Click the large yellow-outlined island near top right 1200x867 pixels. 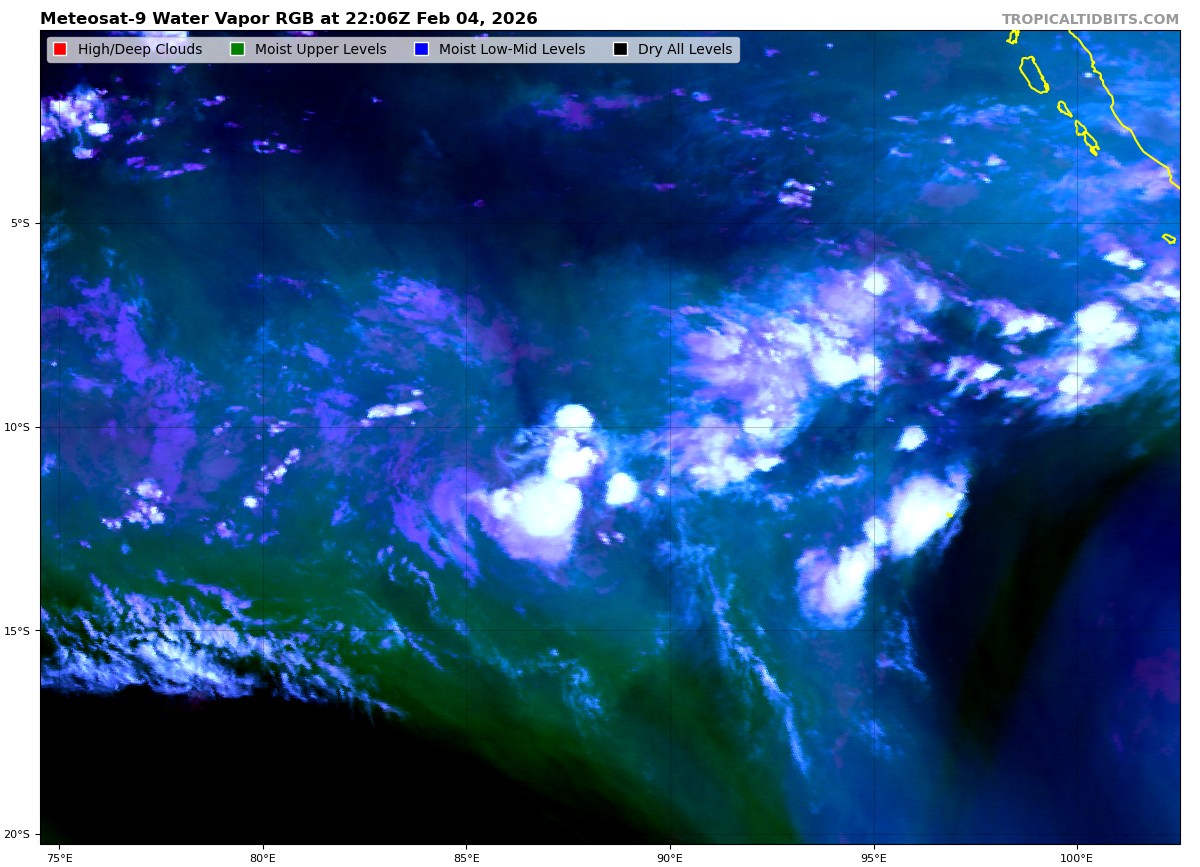(x=1033, y=75)
